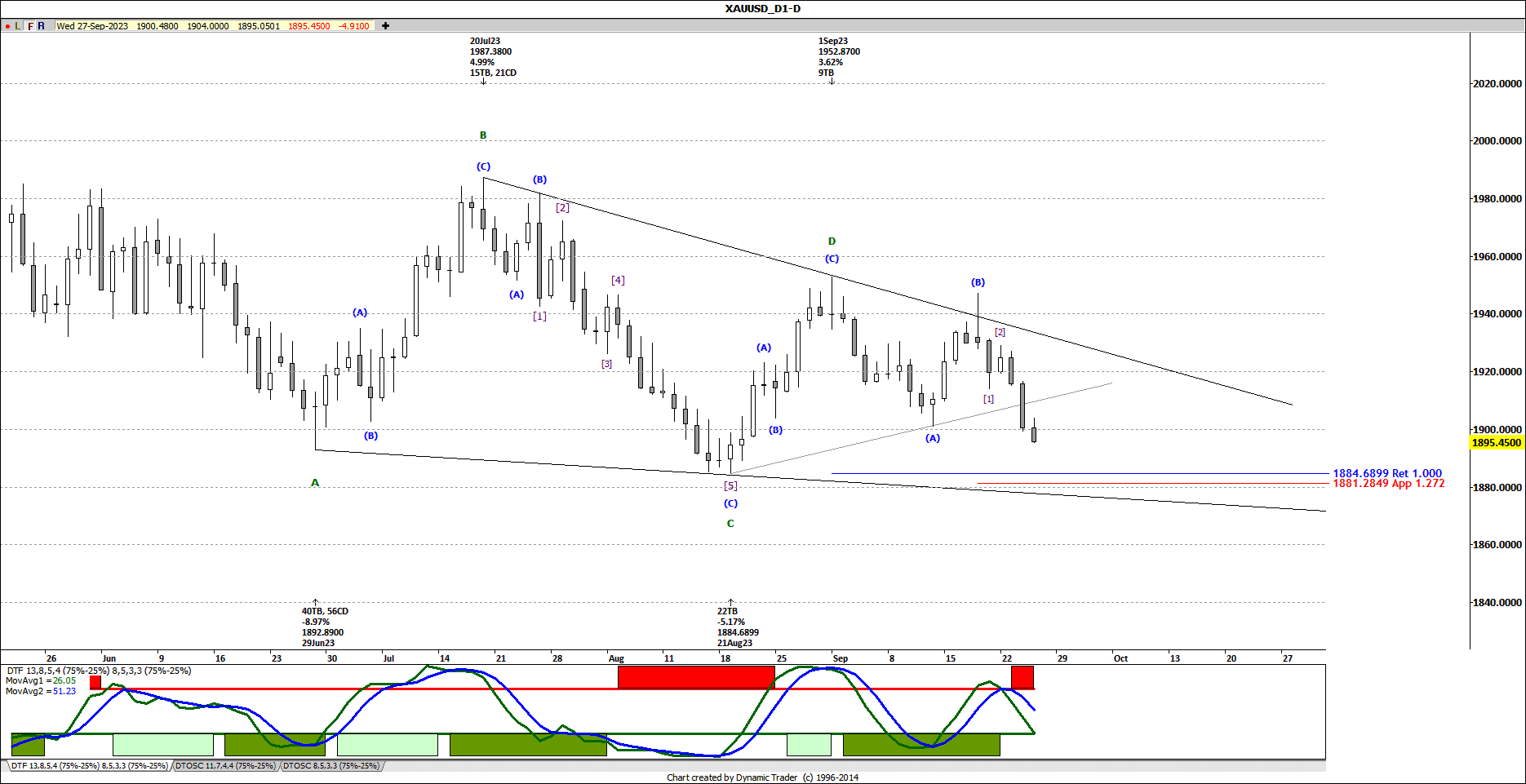Click the 1960.0000 price axis label
Viewport: 1526px width, 784px height.
[1497, 256]
